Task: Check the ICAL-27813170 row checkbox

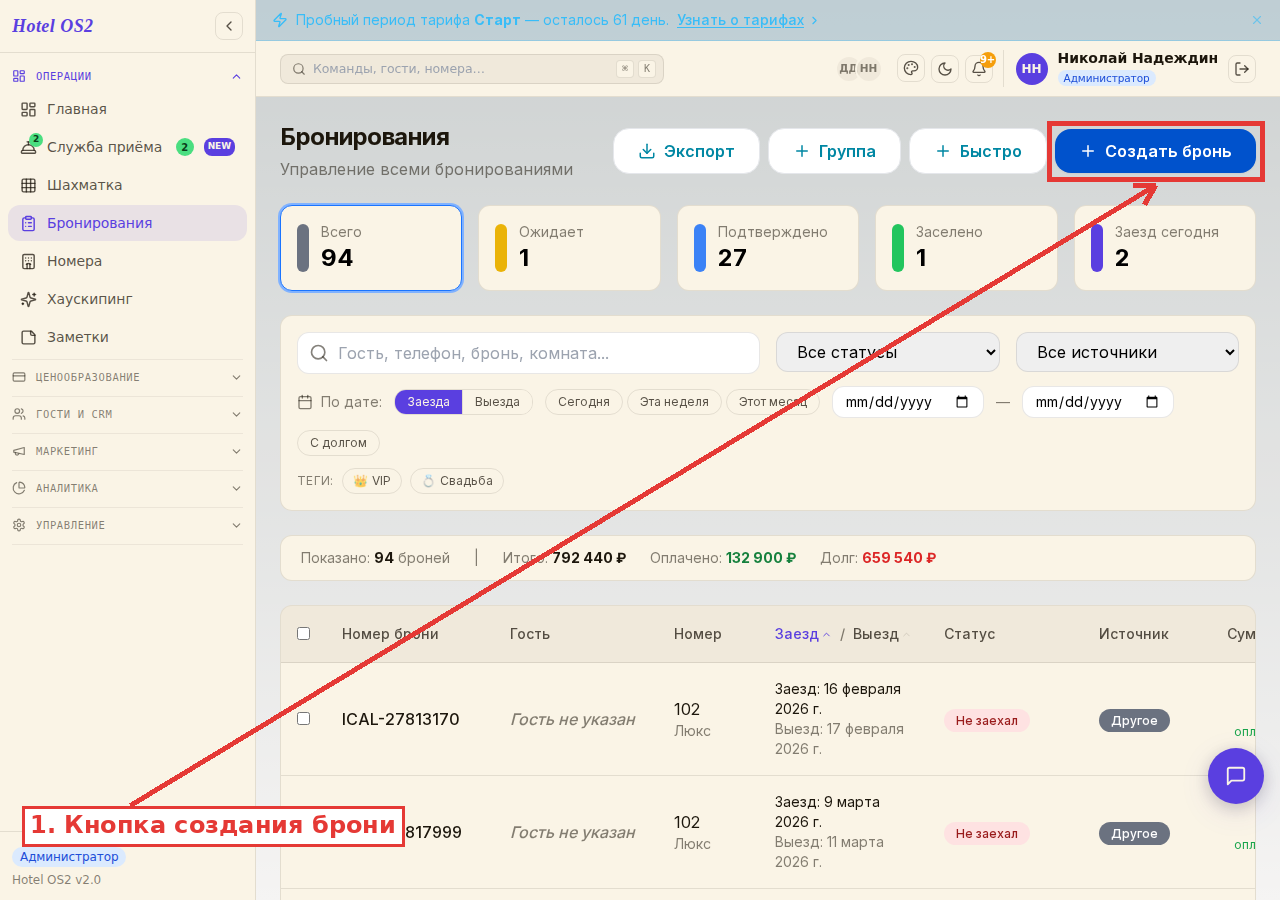Action: [x=304, y=718]
